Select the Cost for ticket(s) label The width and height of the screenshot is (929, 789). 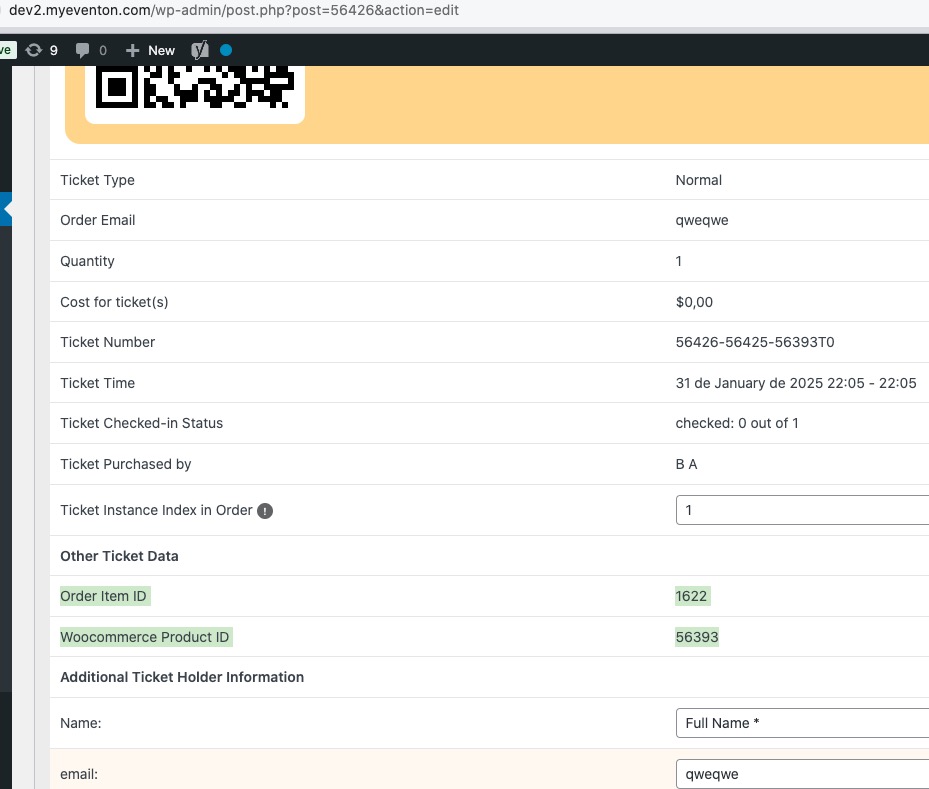(114, 302)
